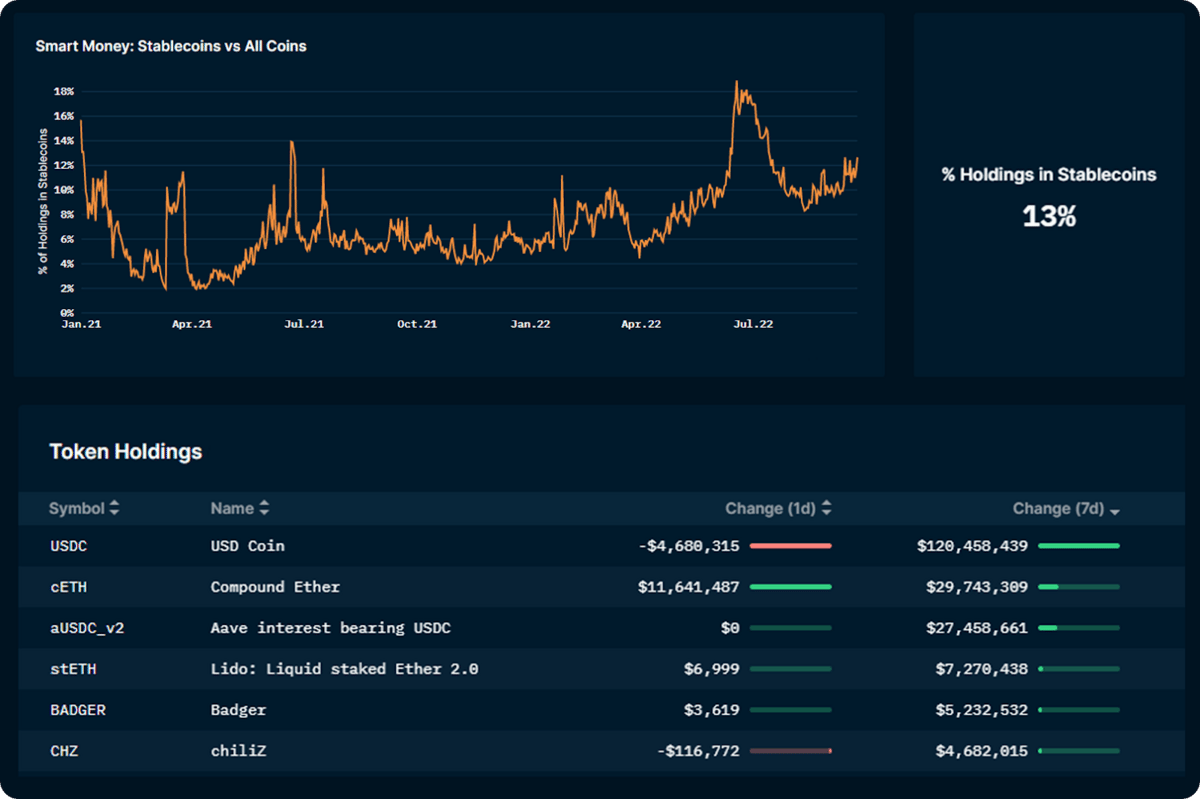Click the Token Holdings heading
This screenshot has width=1200, height=799.
point(126,452)
